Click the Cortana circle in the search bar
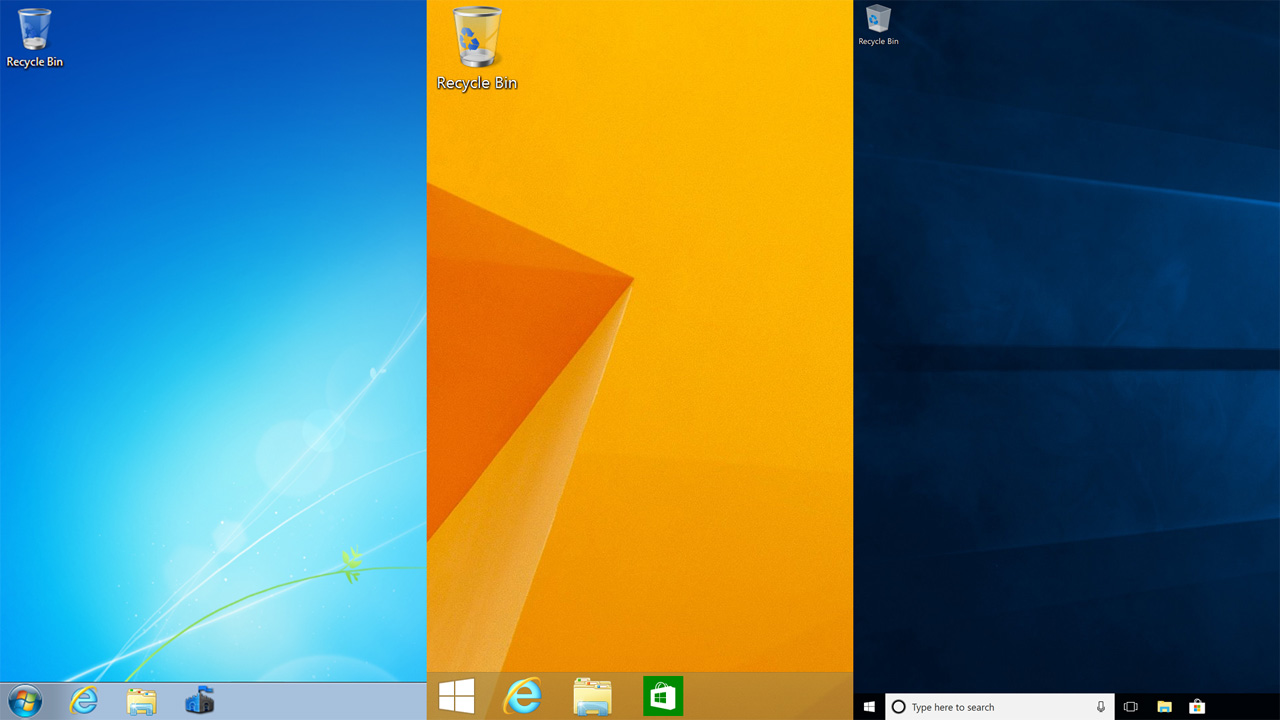 click(x=898, y=706)
